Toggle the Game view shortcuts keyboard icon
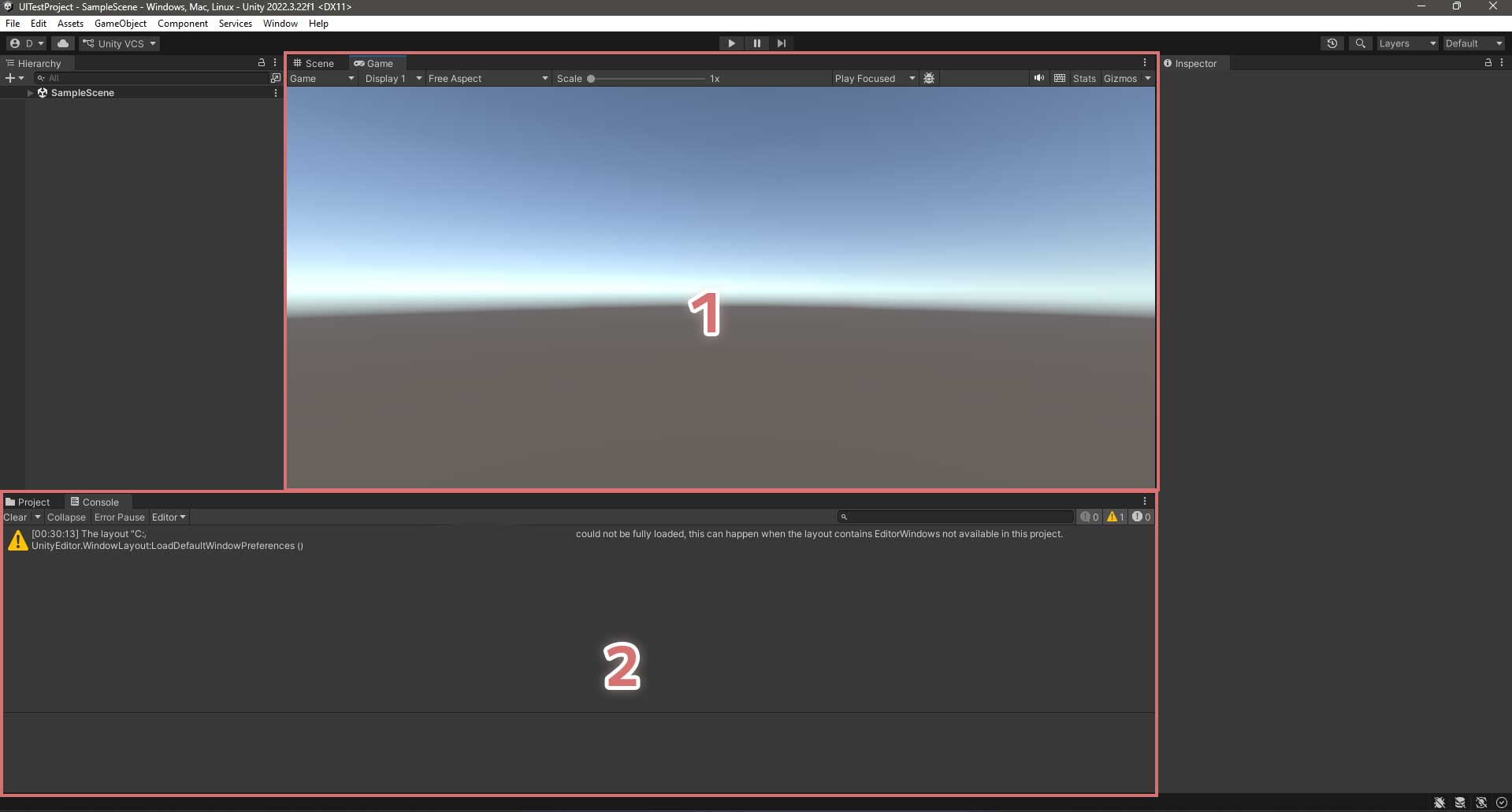 pyautogui.click(x=1060, y=78)
